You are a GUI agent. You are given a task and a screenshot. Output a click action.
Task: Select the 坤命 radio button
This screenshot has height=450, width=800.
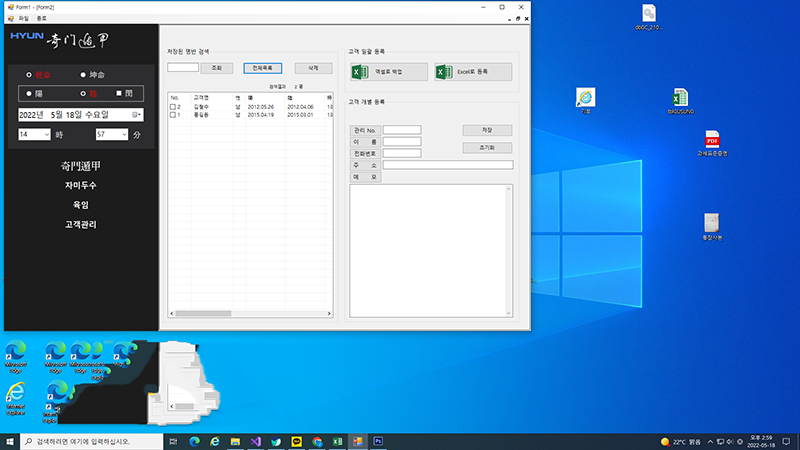83,75
